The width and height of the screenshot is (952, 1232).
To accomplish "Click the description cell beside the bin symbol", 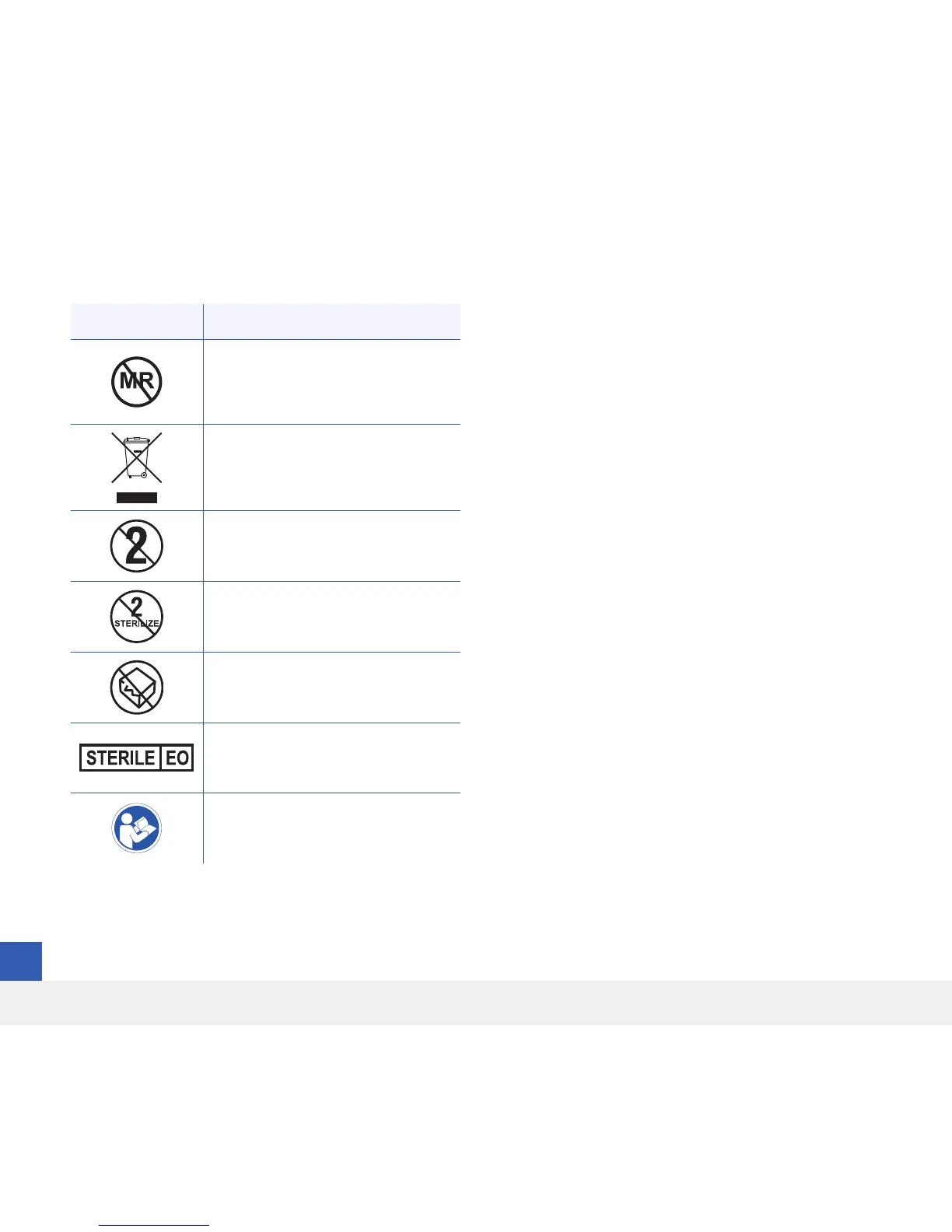I will point(332,467).
